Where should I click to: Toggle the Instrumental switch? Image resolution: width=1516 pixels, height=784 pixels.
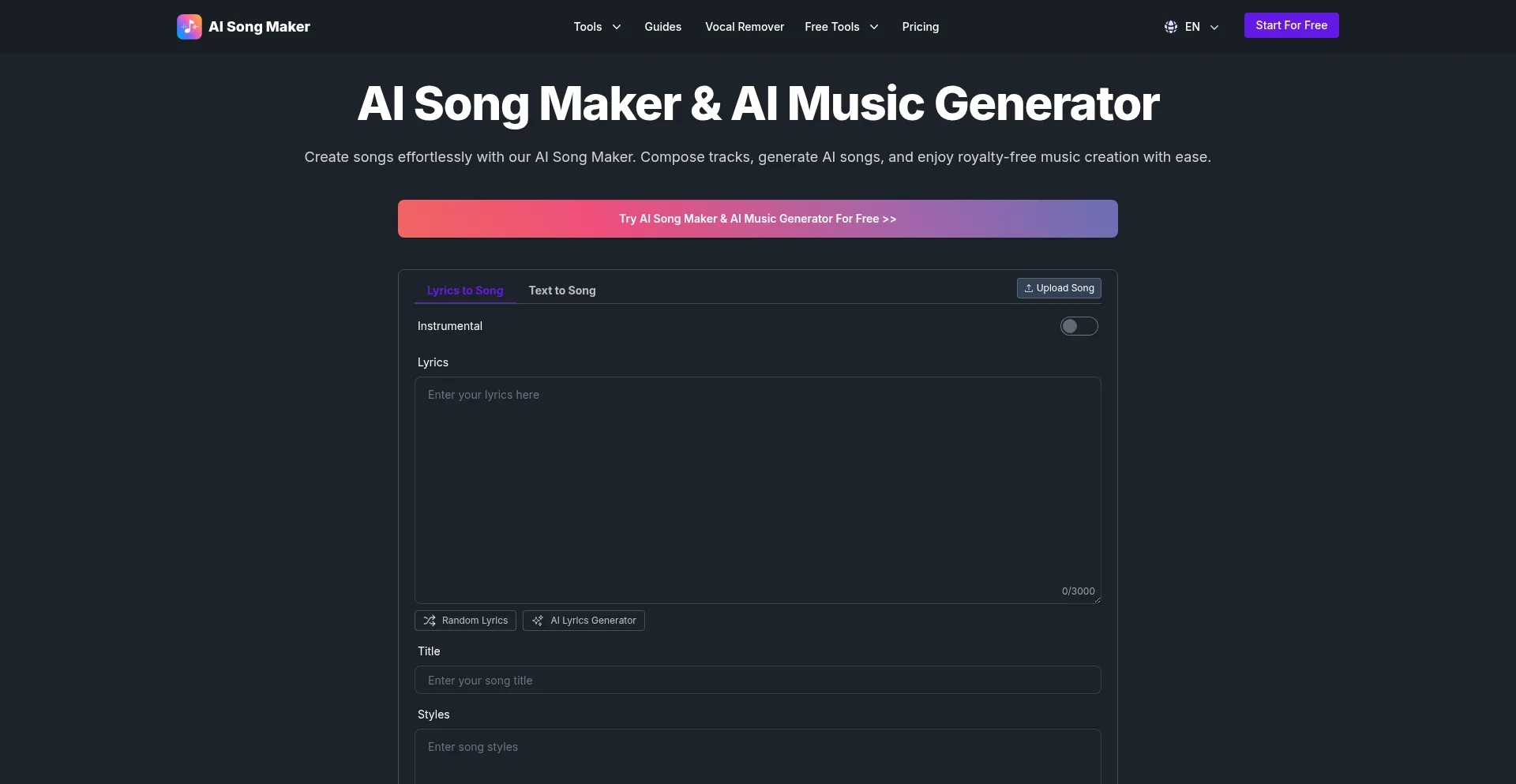pyautogui.click(x=1079, y=326)
